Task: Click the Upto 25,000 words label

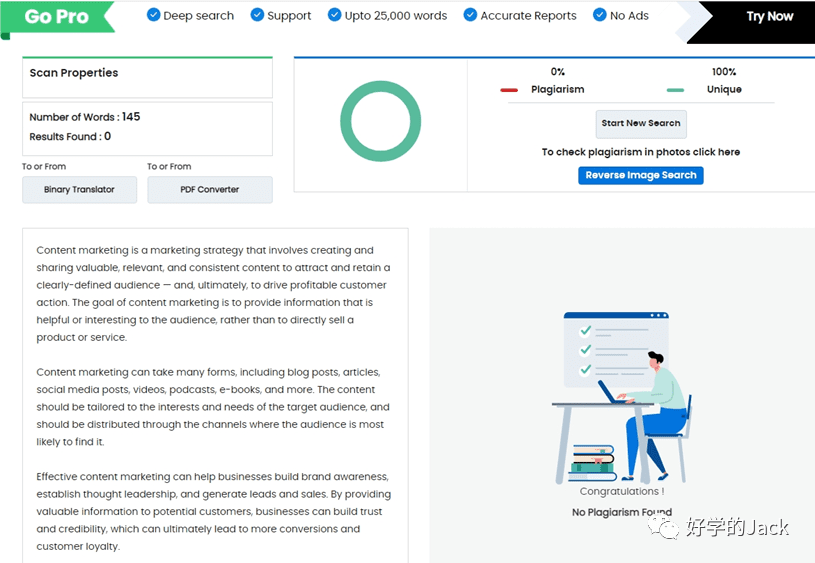Action: pyautogui.click(x=396, y=16)
